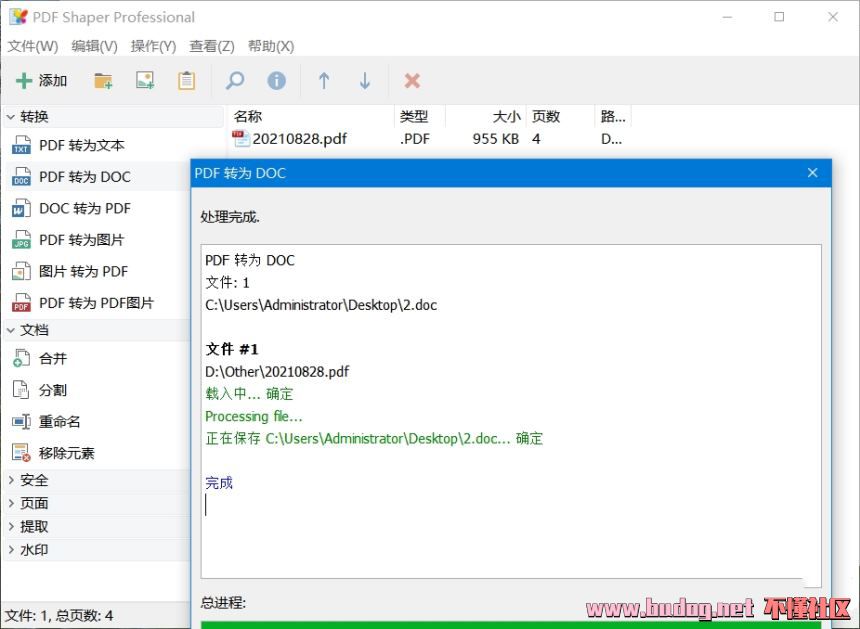Minimize the PDF Shaper window
This screenshot has height=629, width=860.
(727, 17)
